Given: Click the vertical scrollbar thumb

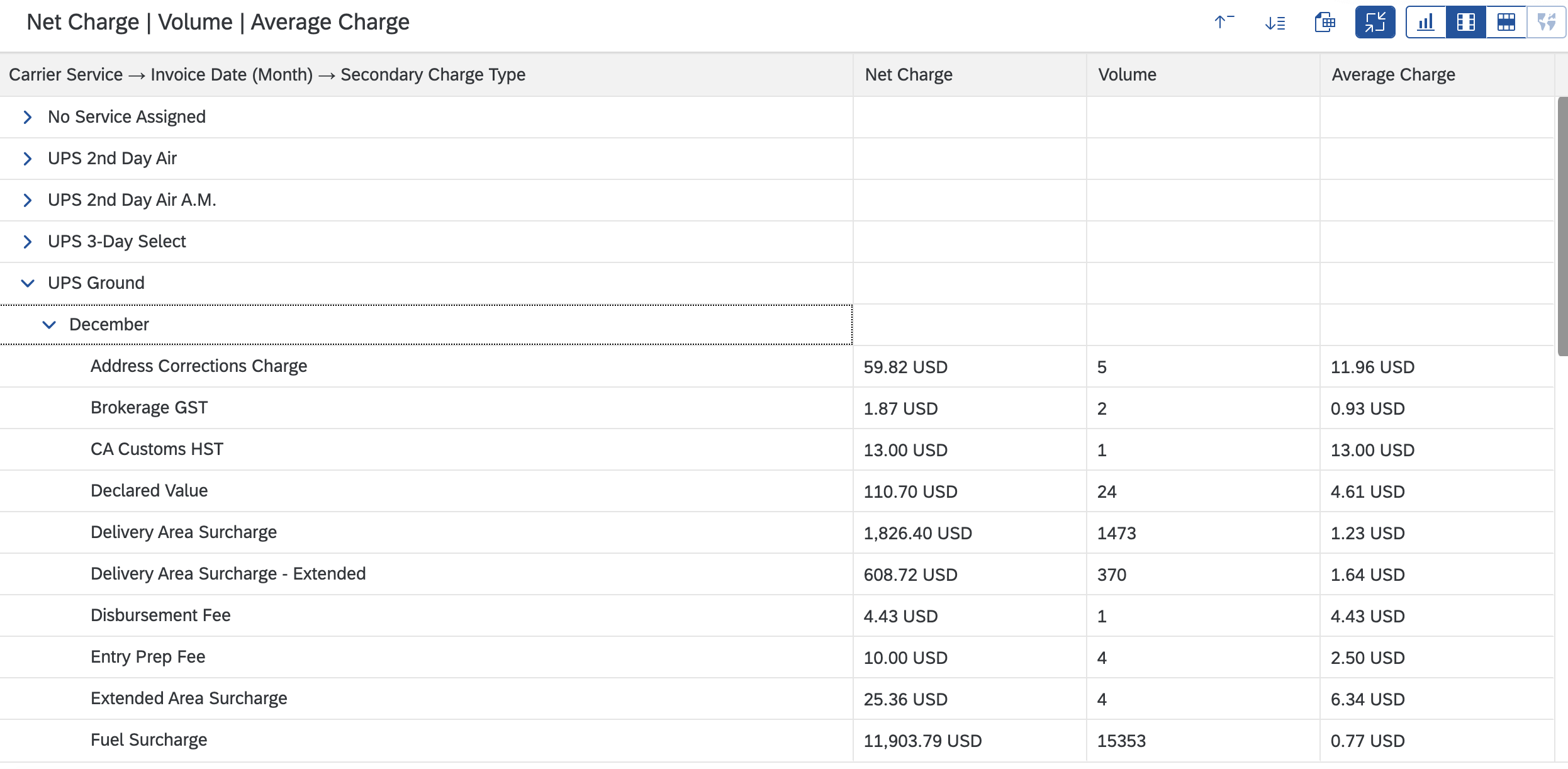Looking at the screenshot, I should click(x=1562, y=227).
